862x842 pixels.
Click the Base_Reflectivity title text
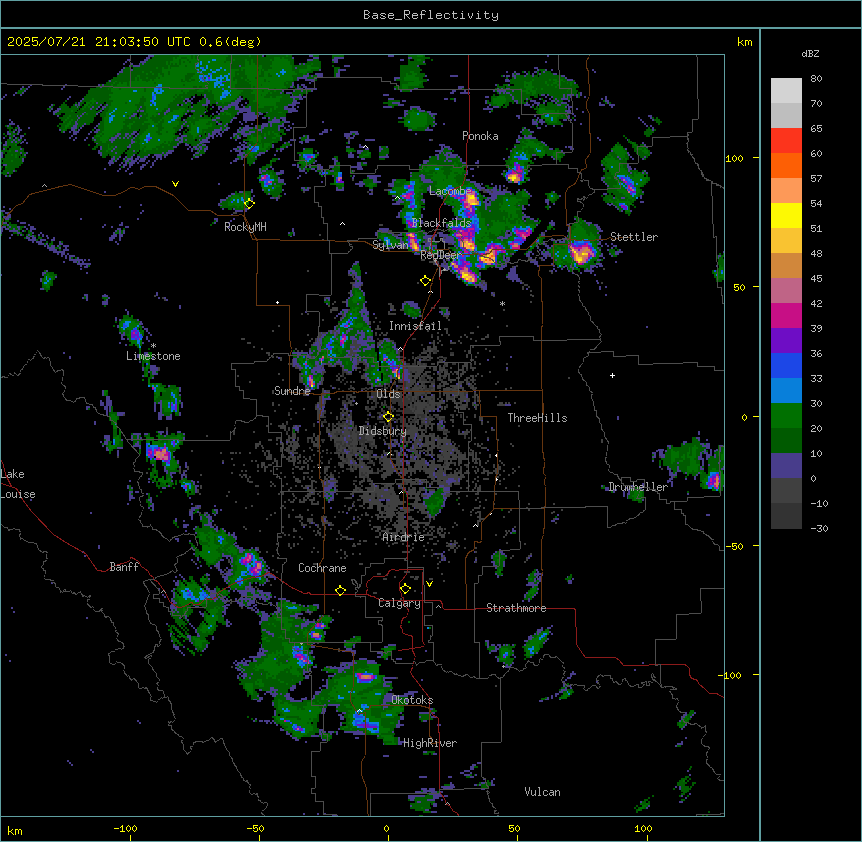point(430,15)
